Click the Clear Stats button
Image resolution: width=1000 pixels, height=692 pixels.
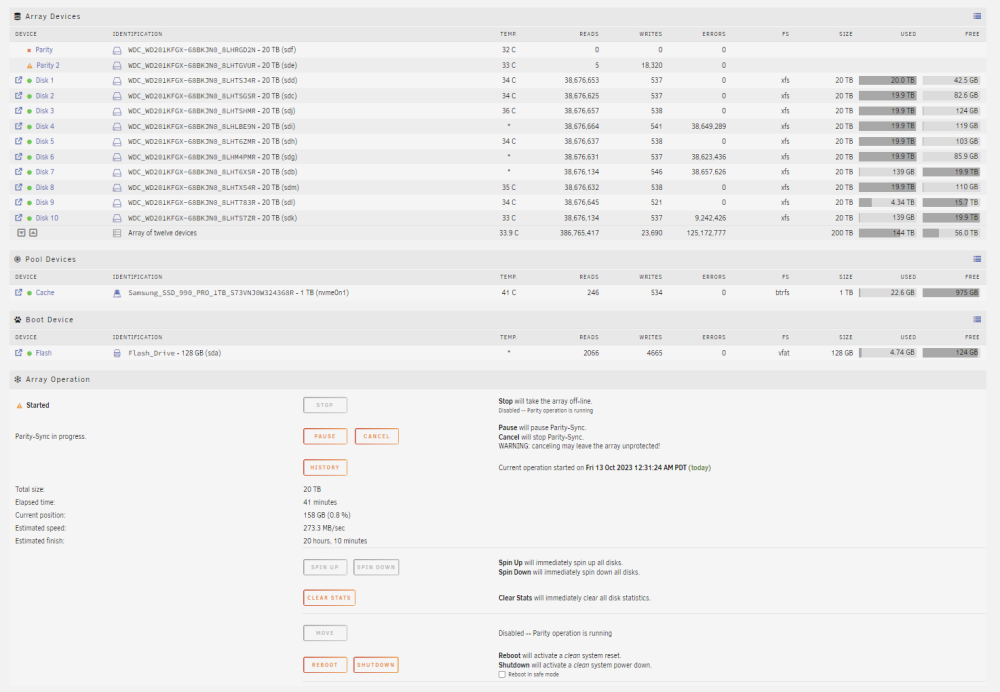pyautogui.click(x=329, y=598)
